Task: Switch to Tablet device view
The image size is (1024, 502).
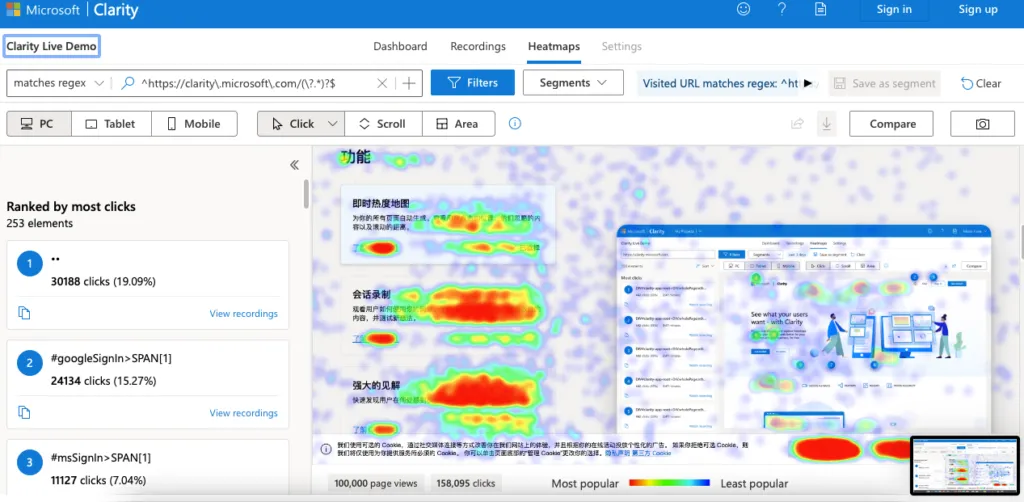Action: point(111,124)
